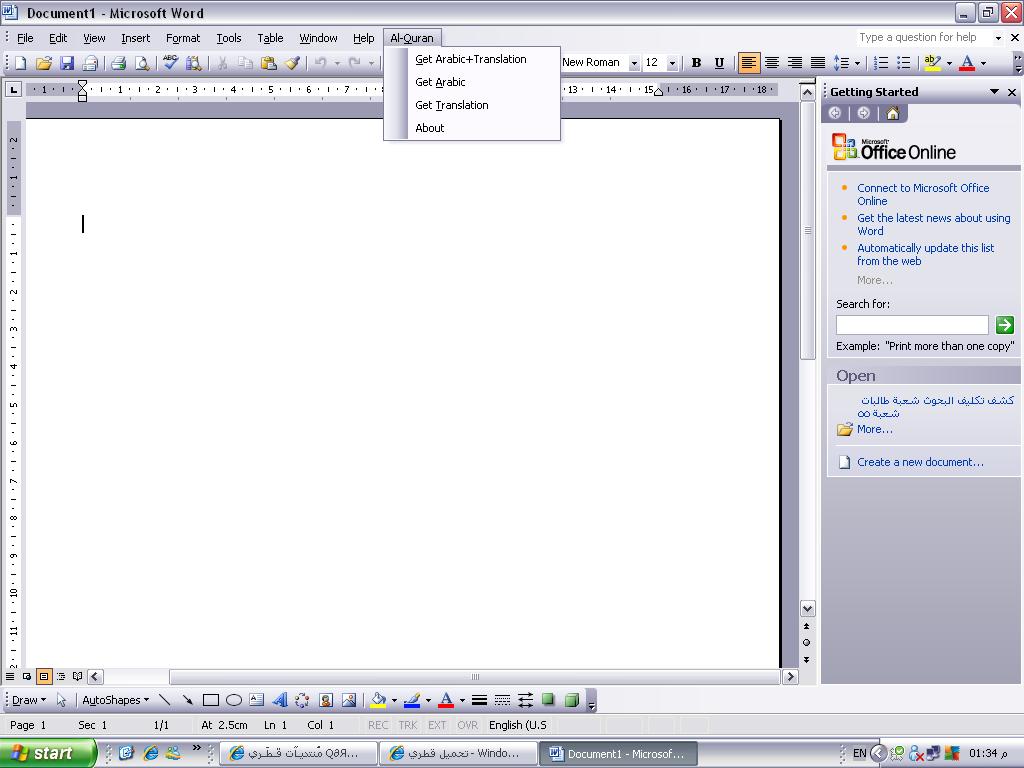Expand Fill Color dropdown arrow in Drawing toolbar
Image resolution: width=1024 pixels, height=768 pixels.
point(394,701)
